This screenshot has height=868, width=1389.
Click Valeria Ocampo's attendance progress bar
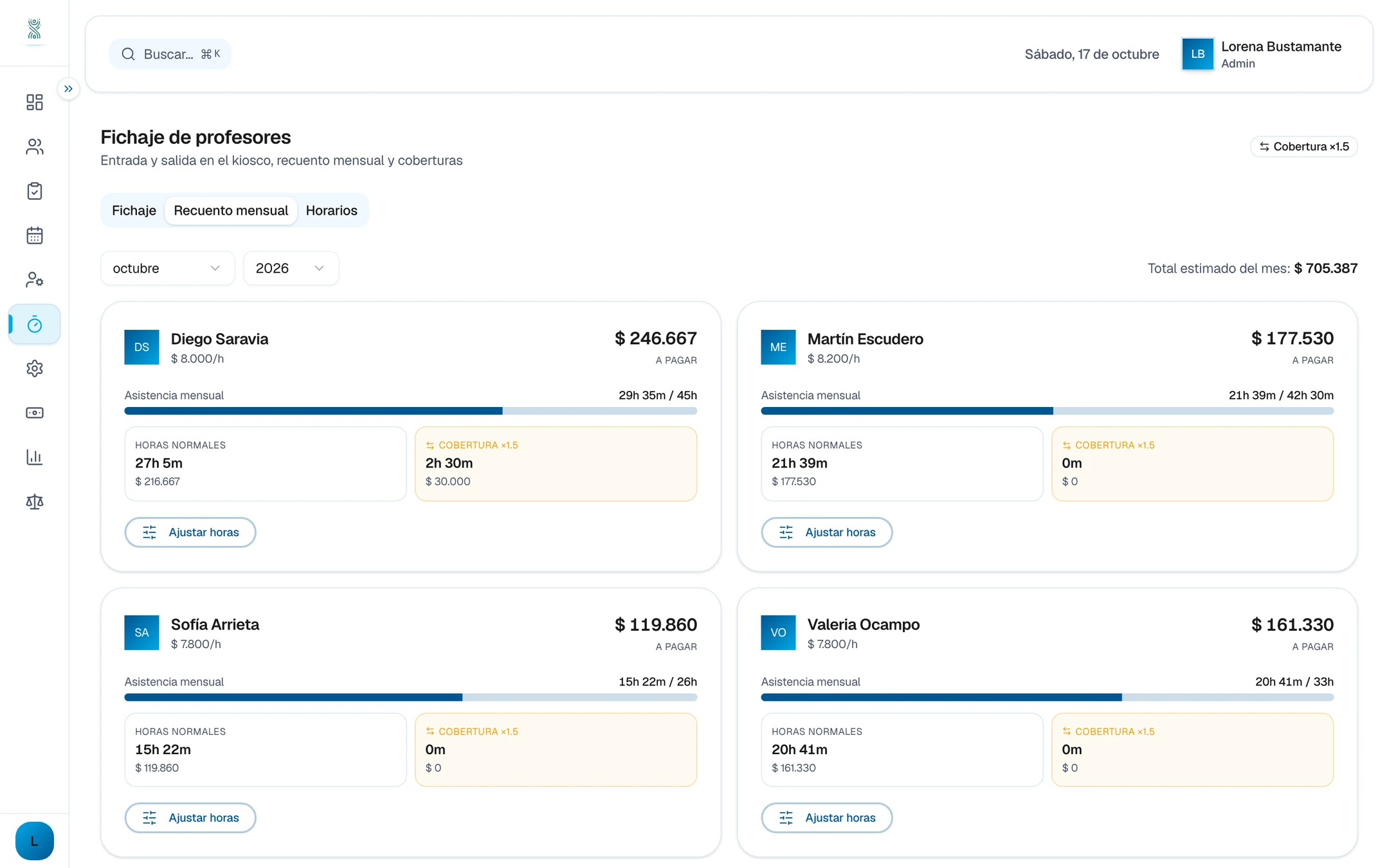[1047, 697]
